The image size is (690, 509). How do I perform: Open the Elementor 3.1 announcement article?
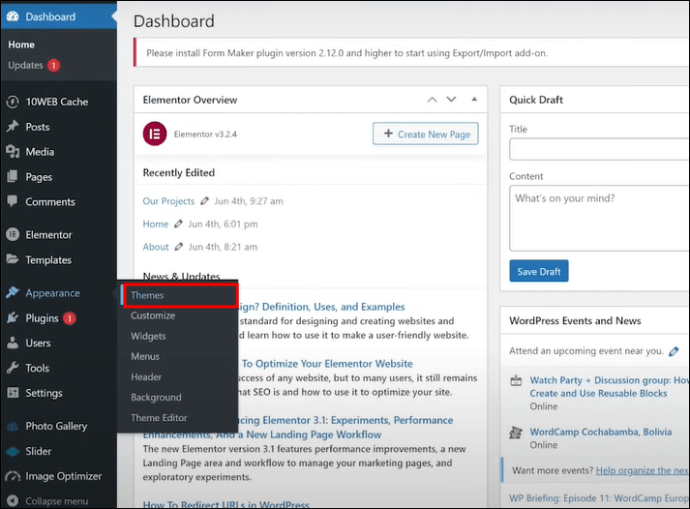297,427
